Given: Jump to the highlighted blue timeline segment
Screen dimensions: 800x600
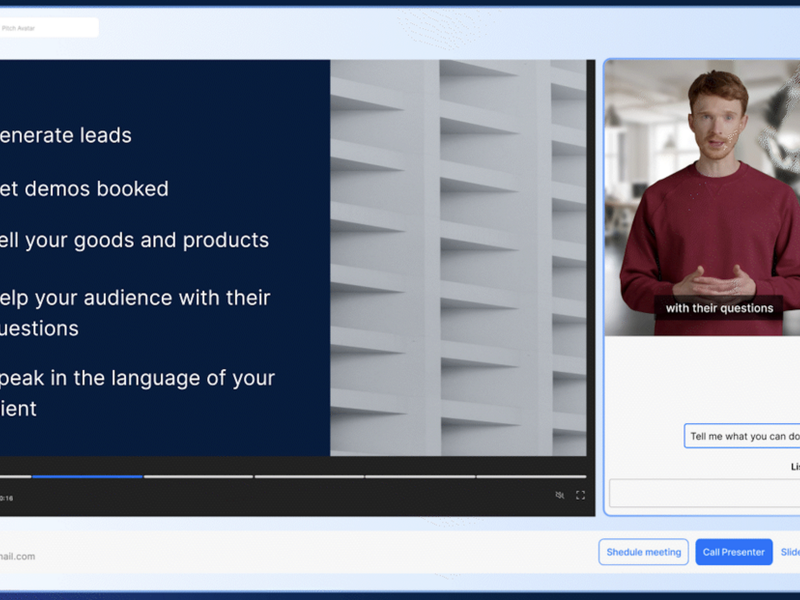Looking at the screenshot, I should coord(87,477).
